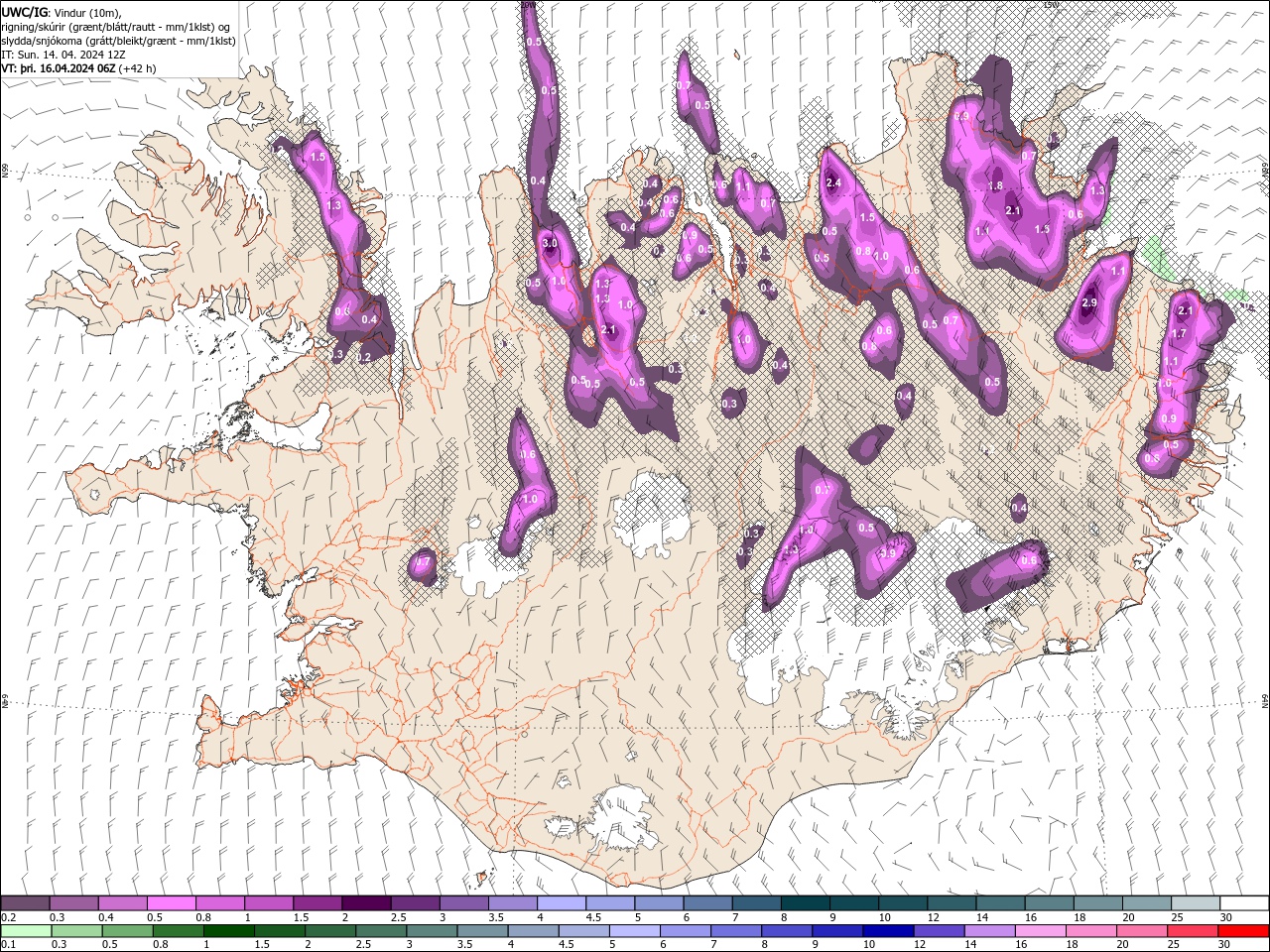Image resolution: width=1270 pixels, height=952 pixels.
Task: Pick upper legend swatch between 14 and 16
Action: coord(1000,902)
